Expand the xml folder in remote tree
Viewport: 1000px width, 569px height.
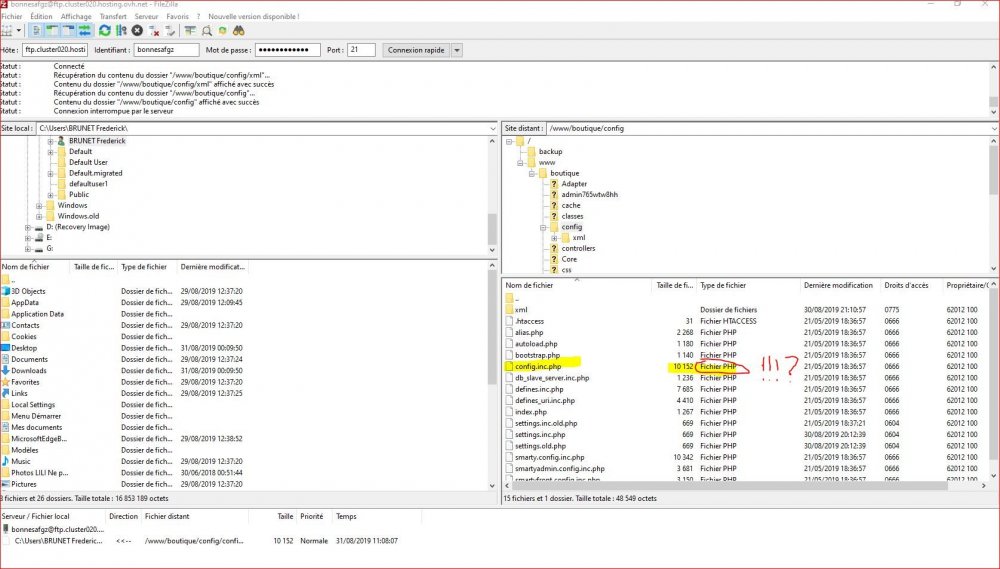point(553,238)
